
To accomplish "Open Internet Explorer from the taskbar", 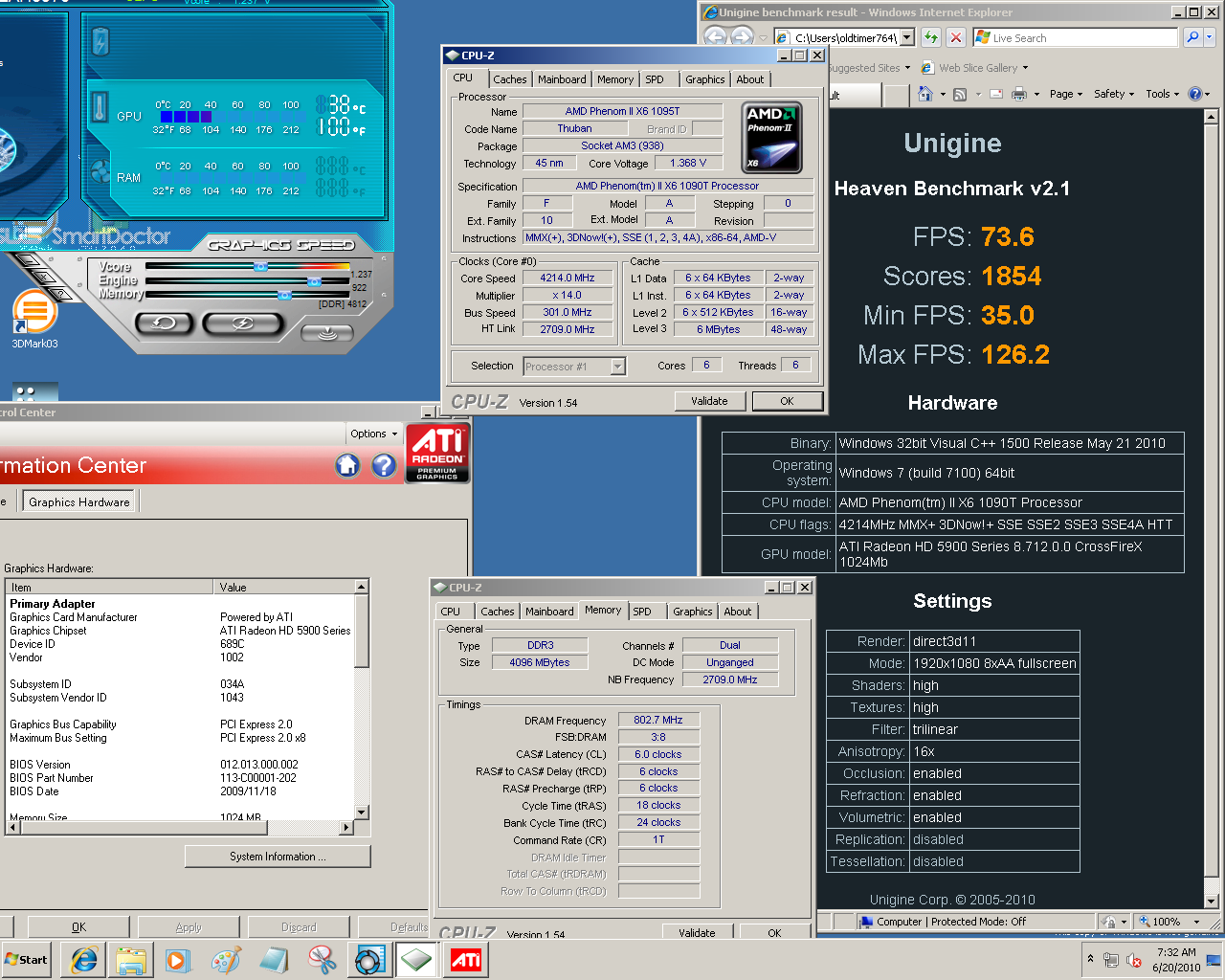I will 84,960.
